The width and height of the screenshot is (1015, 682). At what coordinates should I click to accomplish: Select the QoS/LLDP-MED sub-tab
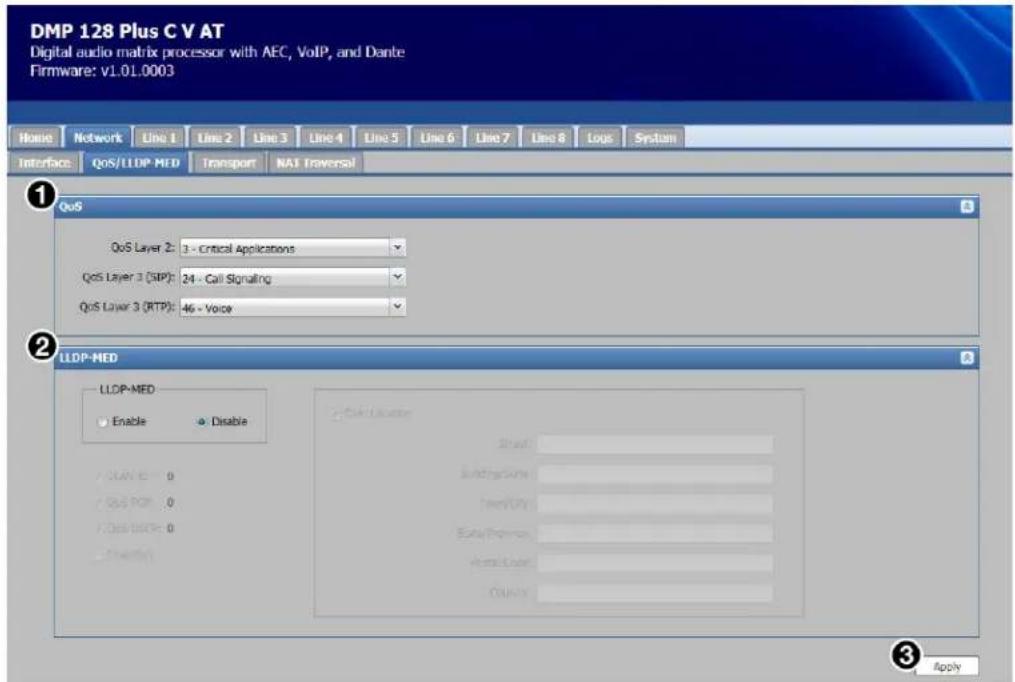(136, 163)
